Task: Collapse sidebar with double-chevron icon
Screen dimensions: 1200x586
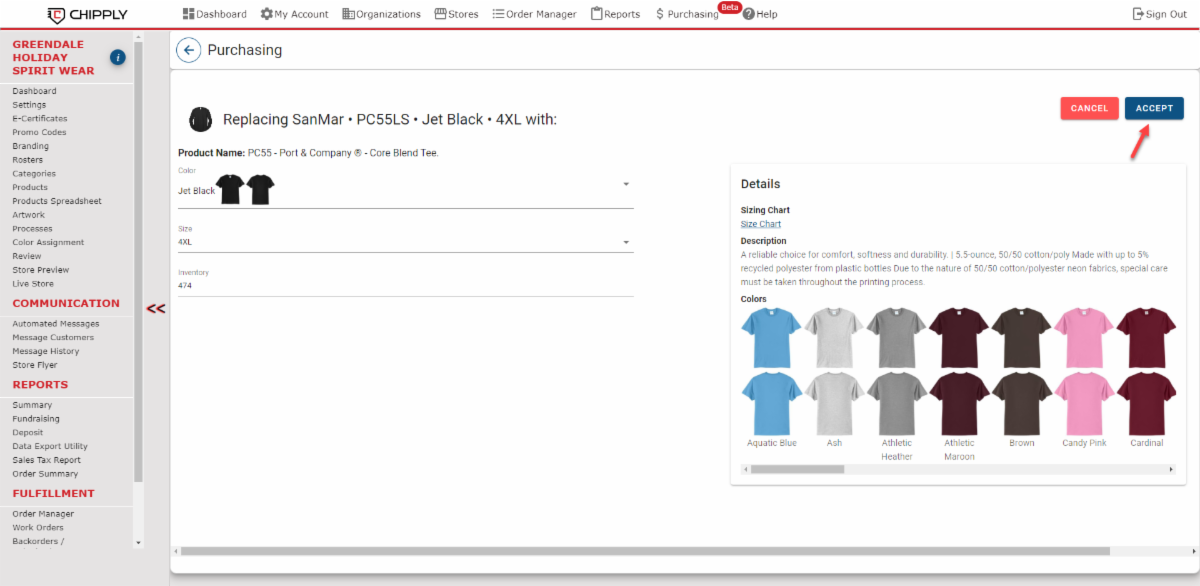Action: [x=156, y=308]
